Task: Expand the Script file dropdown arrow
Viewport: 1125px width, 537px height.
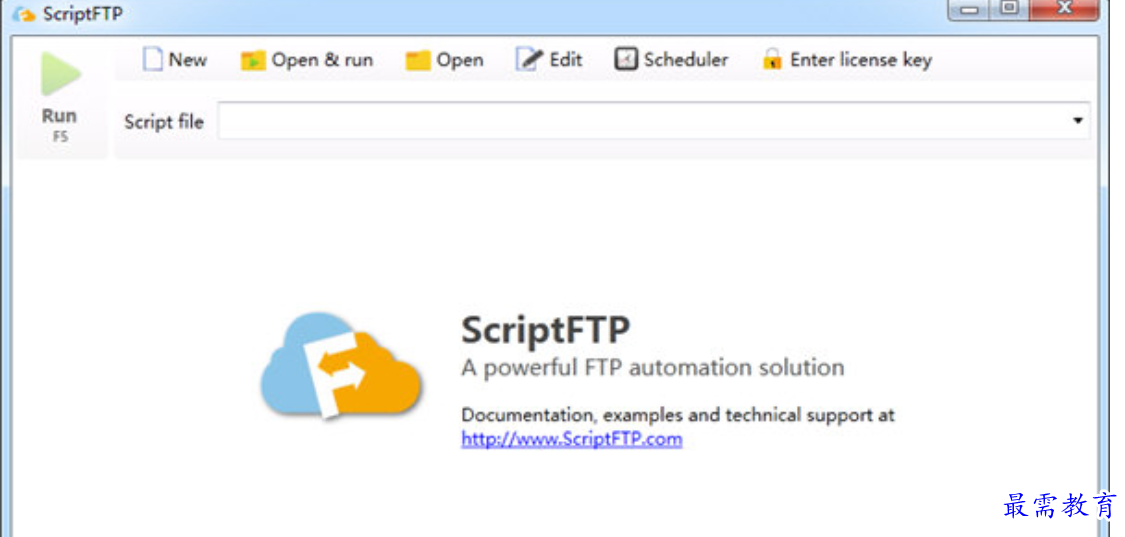Action: click(x=1078, y=121)
